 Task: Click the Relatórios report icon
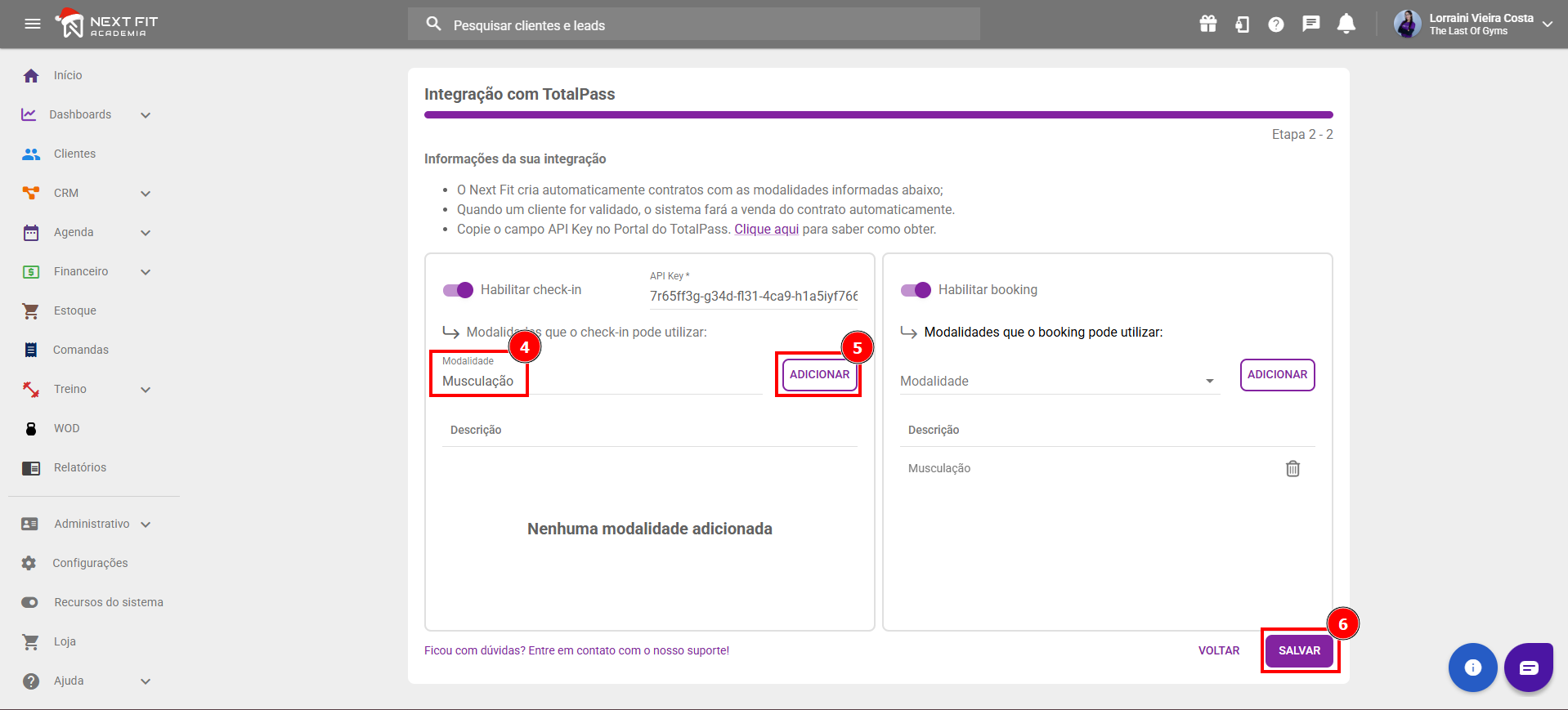point(31,467)
